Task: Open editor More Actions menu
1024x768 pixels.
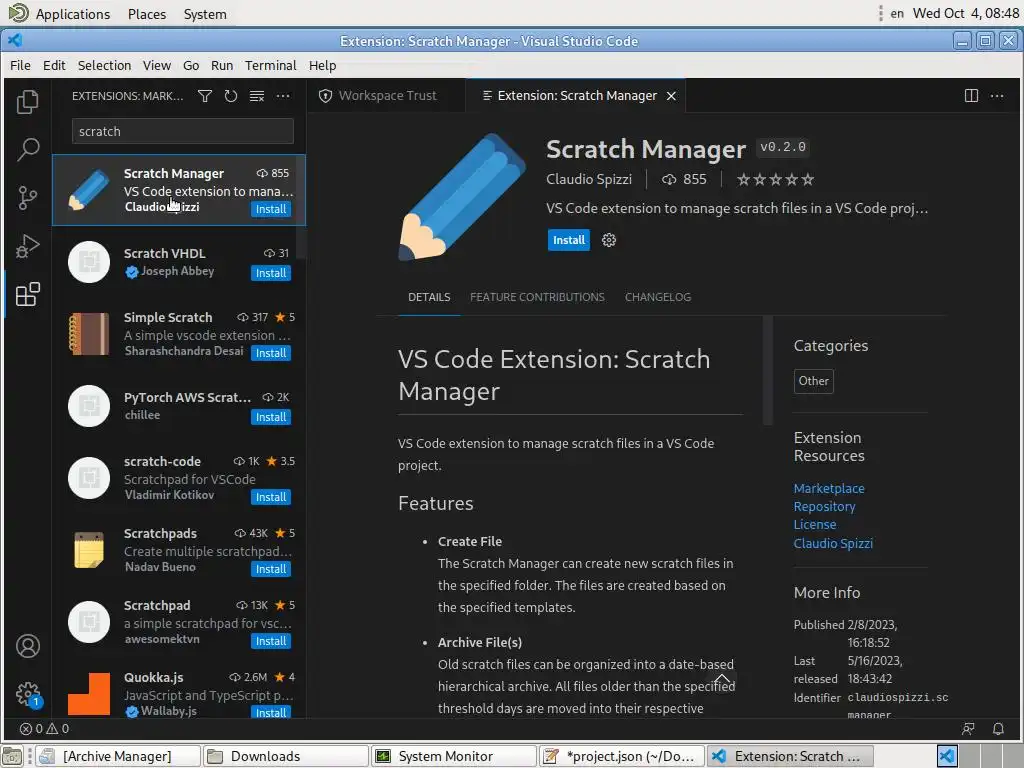Action: 997,95
